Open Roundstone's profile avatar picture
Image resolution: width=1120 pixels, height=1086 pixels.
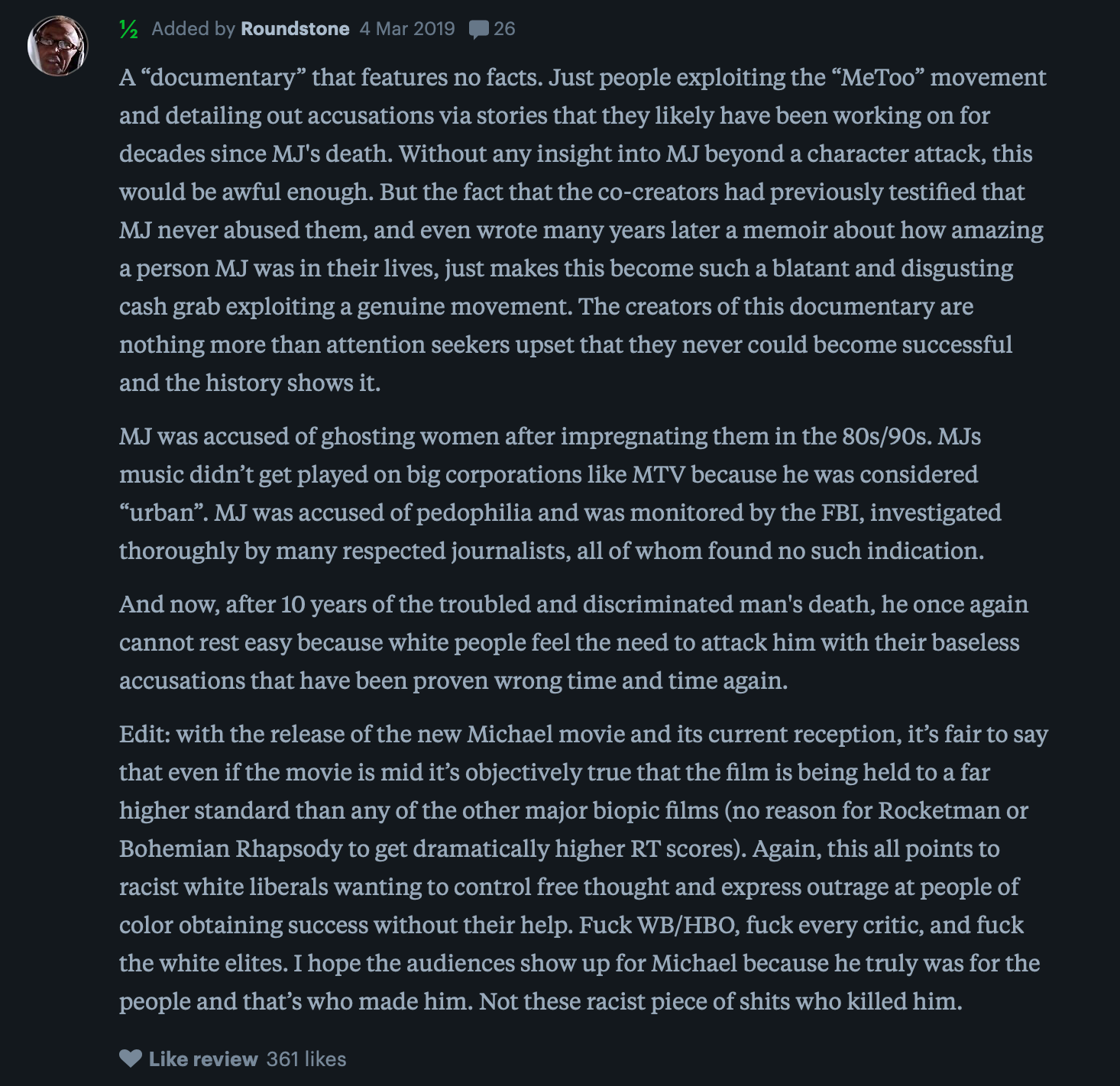tap(58, 46)
